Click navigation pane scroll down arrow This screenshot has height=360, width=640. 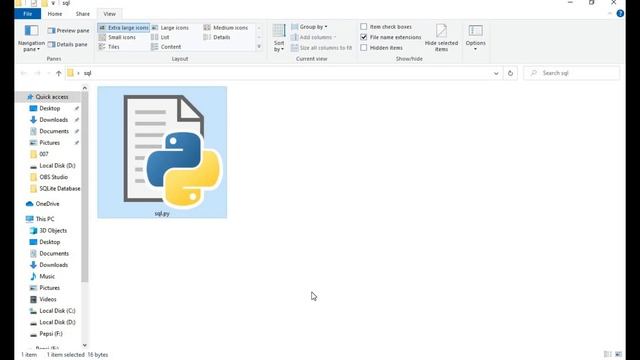pyautogui.click(x=84, y=345)
